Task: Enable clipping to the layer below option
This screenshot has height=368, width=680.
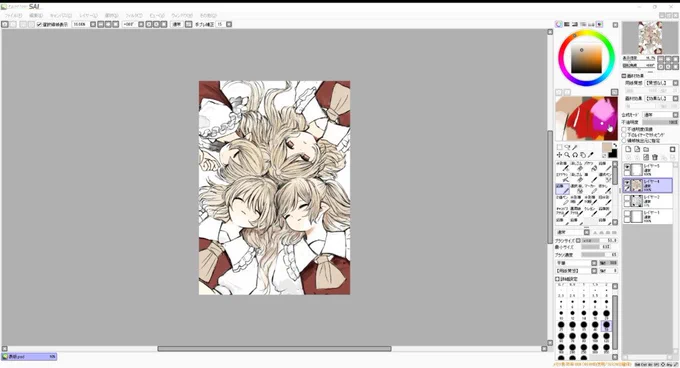Action: pos(625,135)
